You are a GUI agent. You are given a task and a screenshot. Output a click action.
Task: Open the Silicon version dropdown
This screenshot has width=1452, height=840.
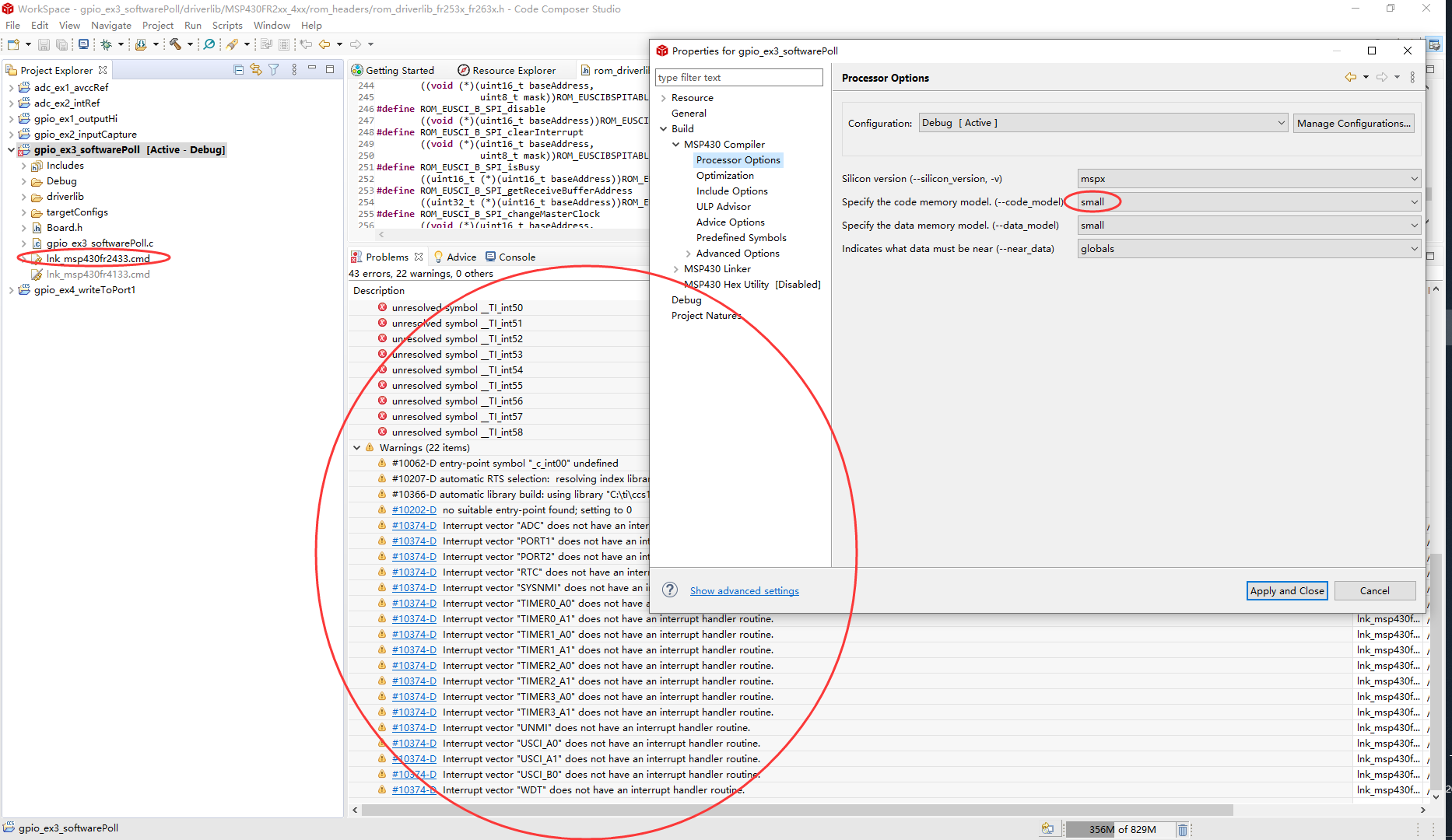coord(1249,179)
